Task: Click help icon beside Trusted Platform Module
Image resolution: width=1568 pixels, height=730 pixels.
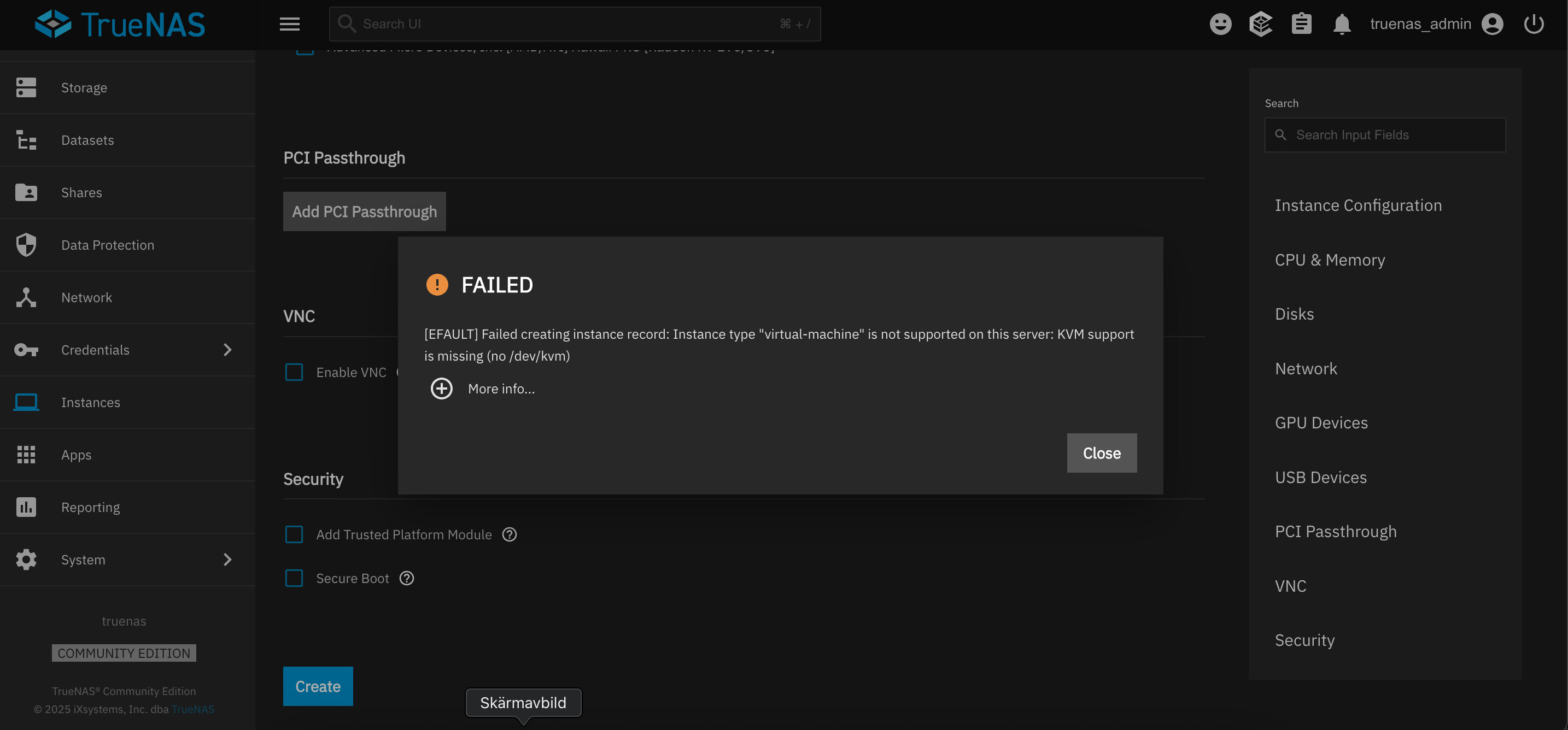Action: pos(510,534)
